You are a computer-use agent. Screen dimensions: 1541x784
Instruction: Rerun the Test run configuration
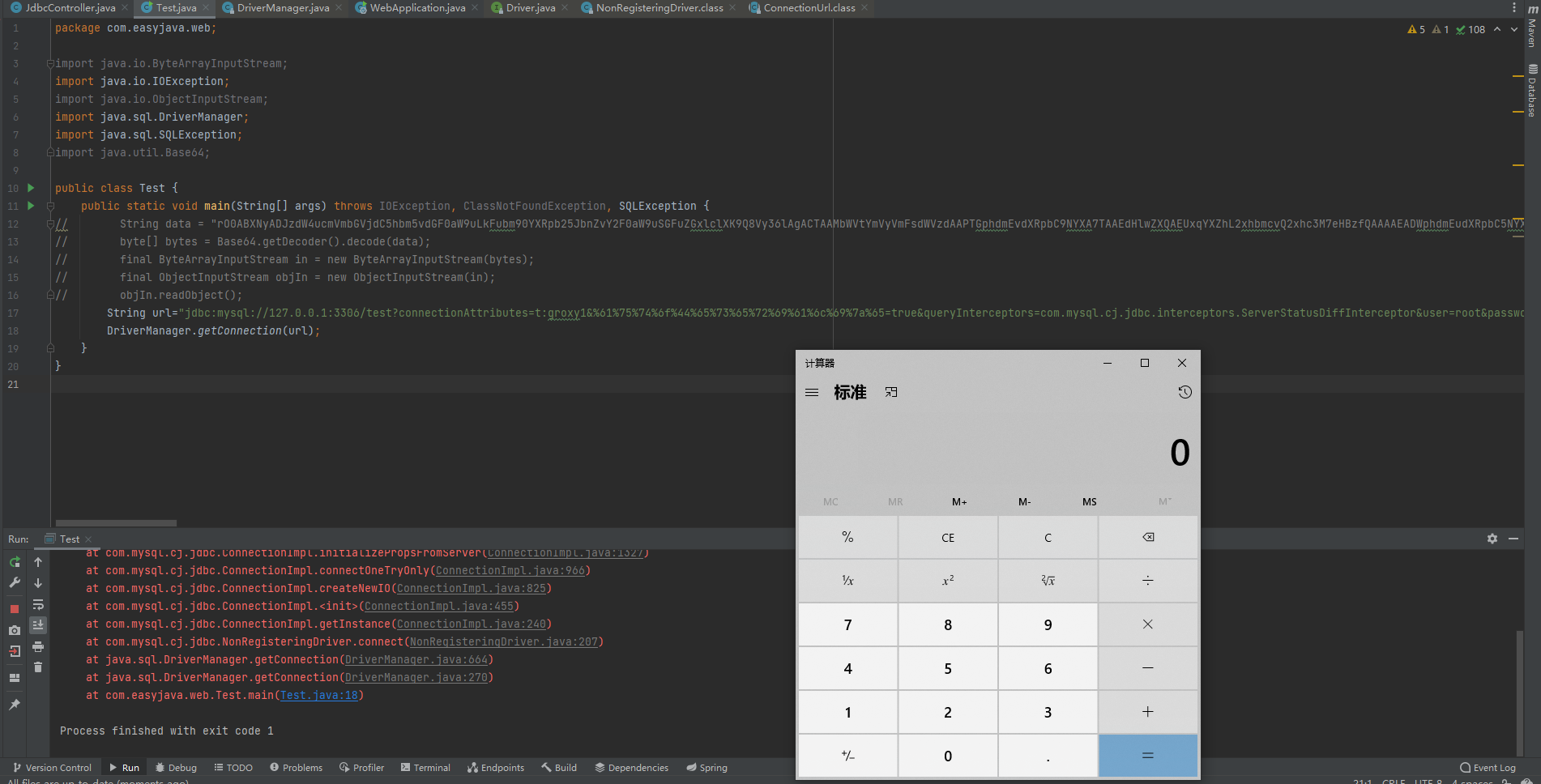click(x=15, y=562)
